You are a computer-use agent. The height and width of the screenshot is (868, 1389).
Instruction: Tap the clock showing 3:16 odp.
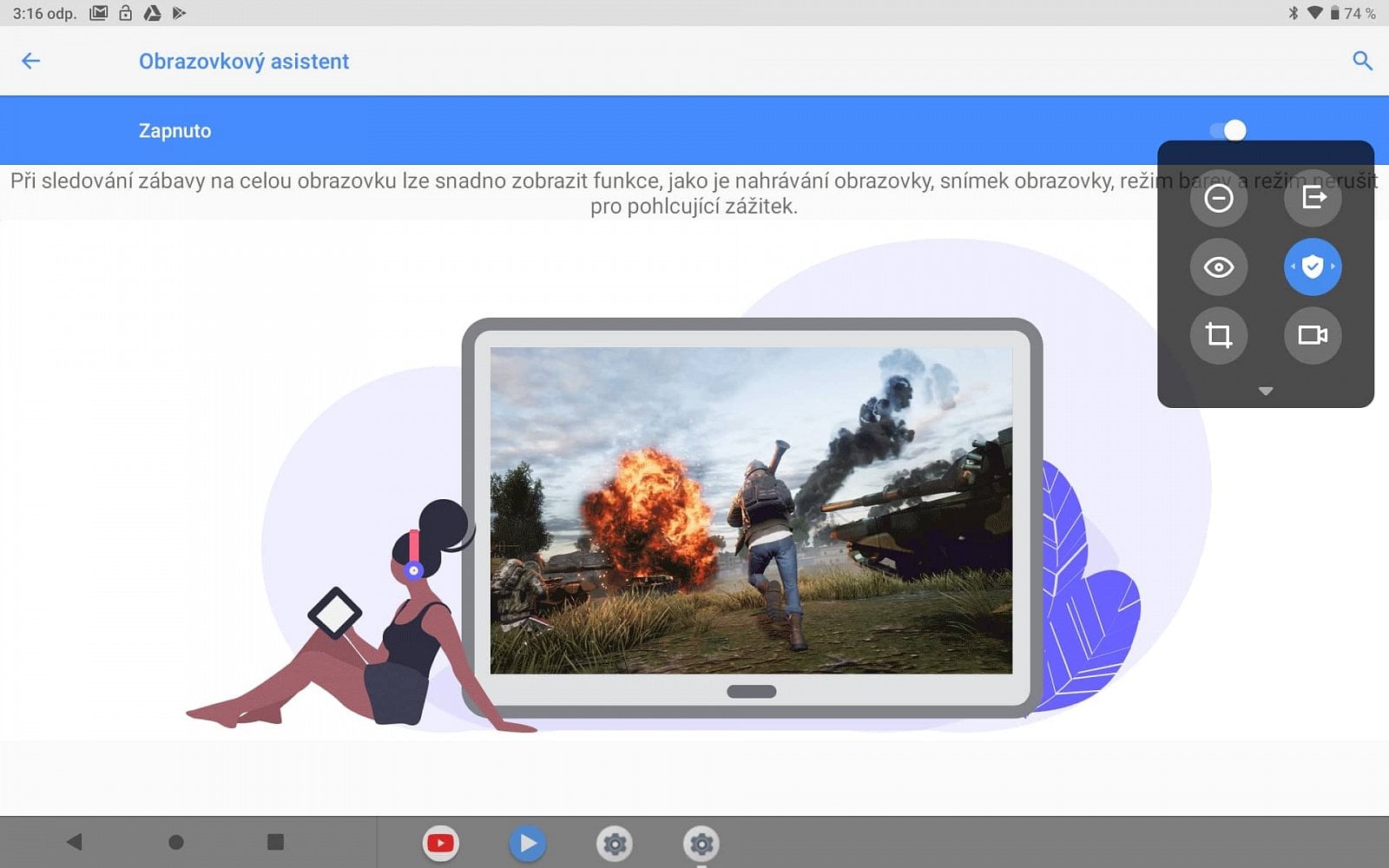[44, 13]
